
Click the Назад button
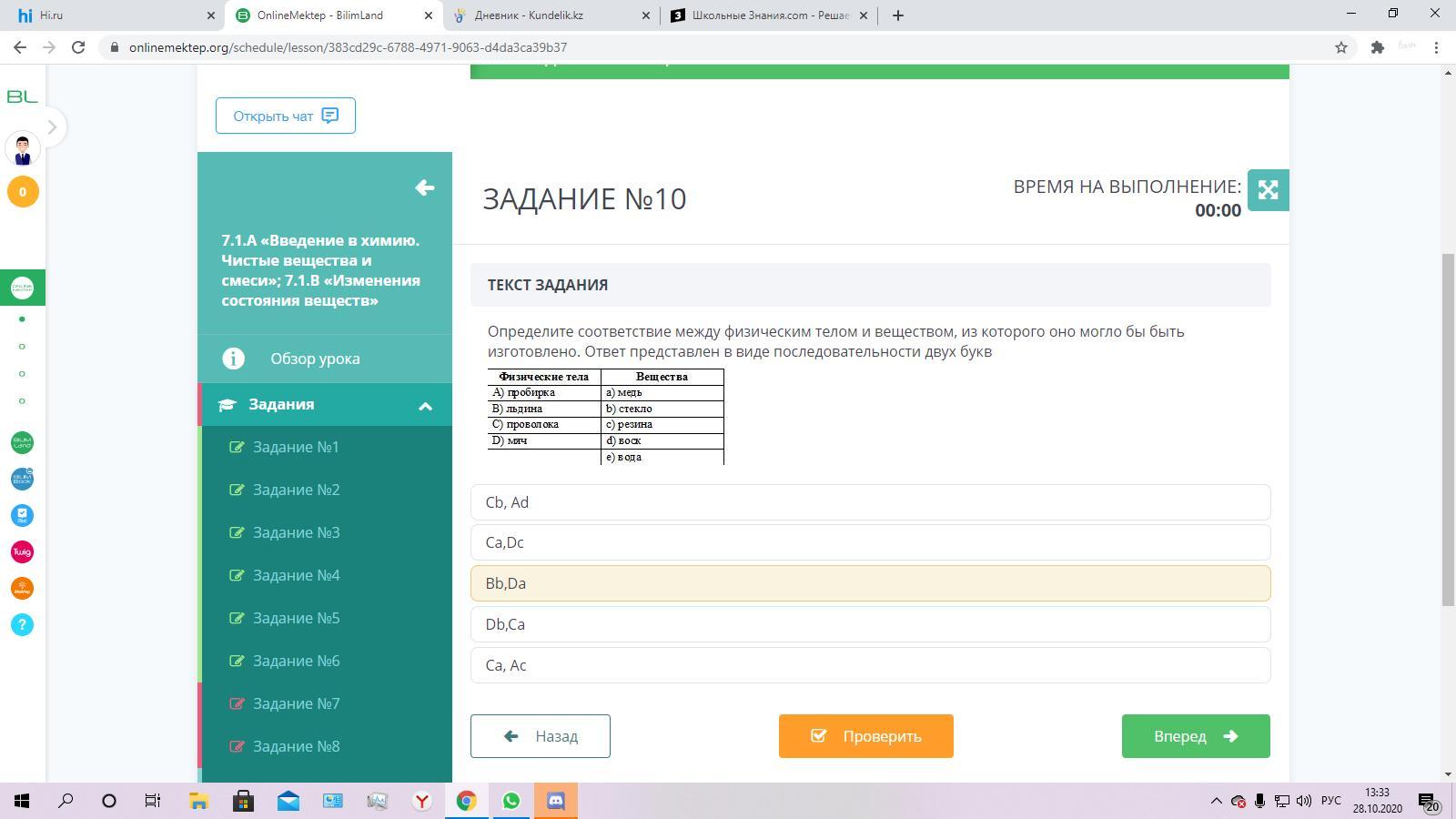pos(541,736)
